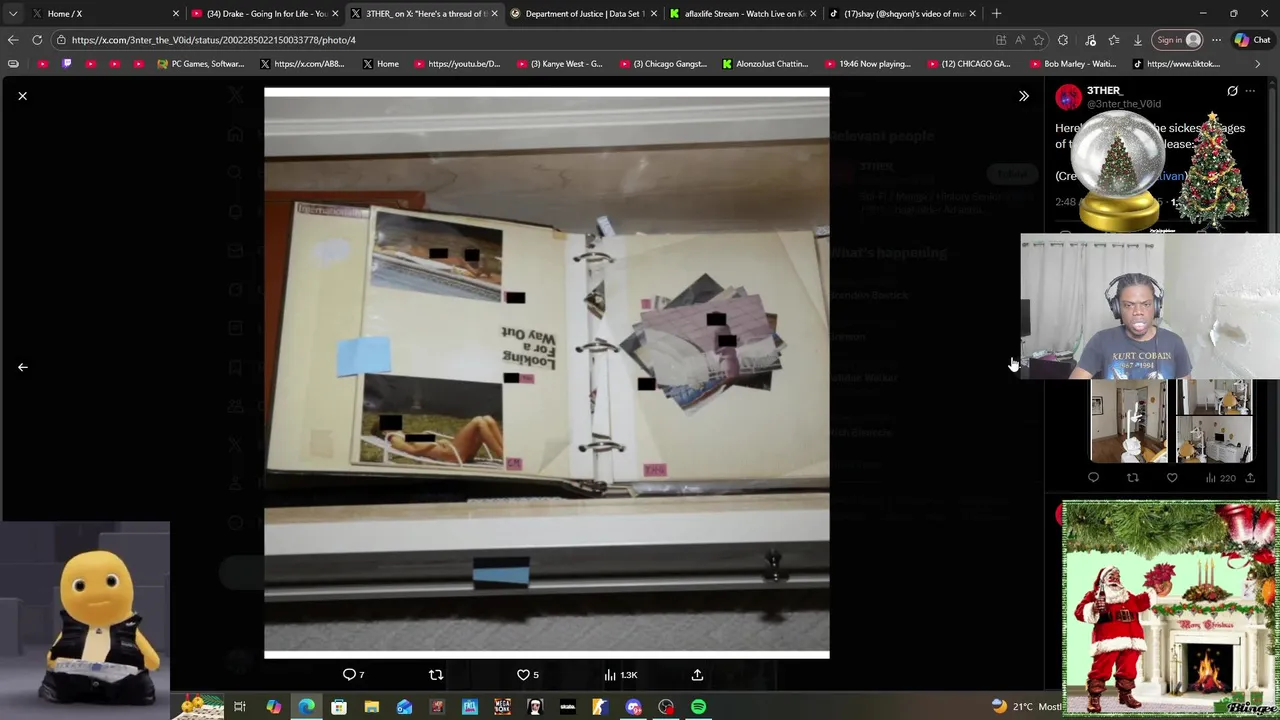Add this page to favorites
Viewport: 1280px width, 720px height.
click(1039, 40)
